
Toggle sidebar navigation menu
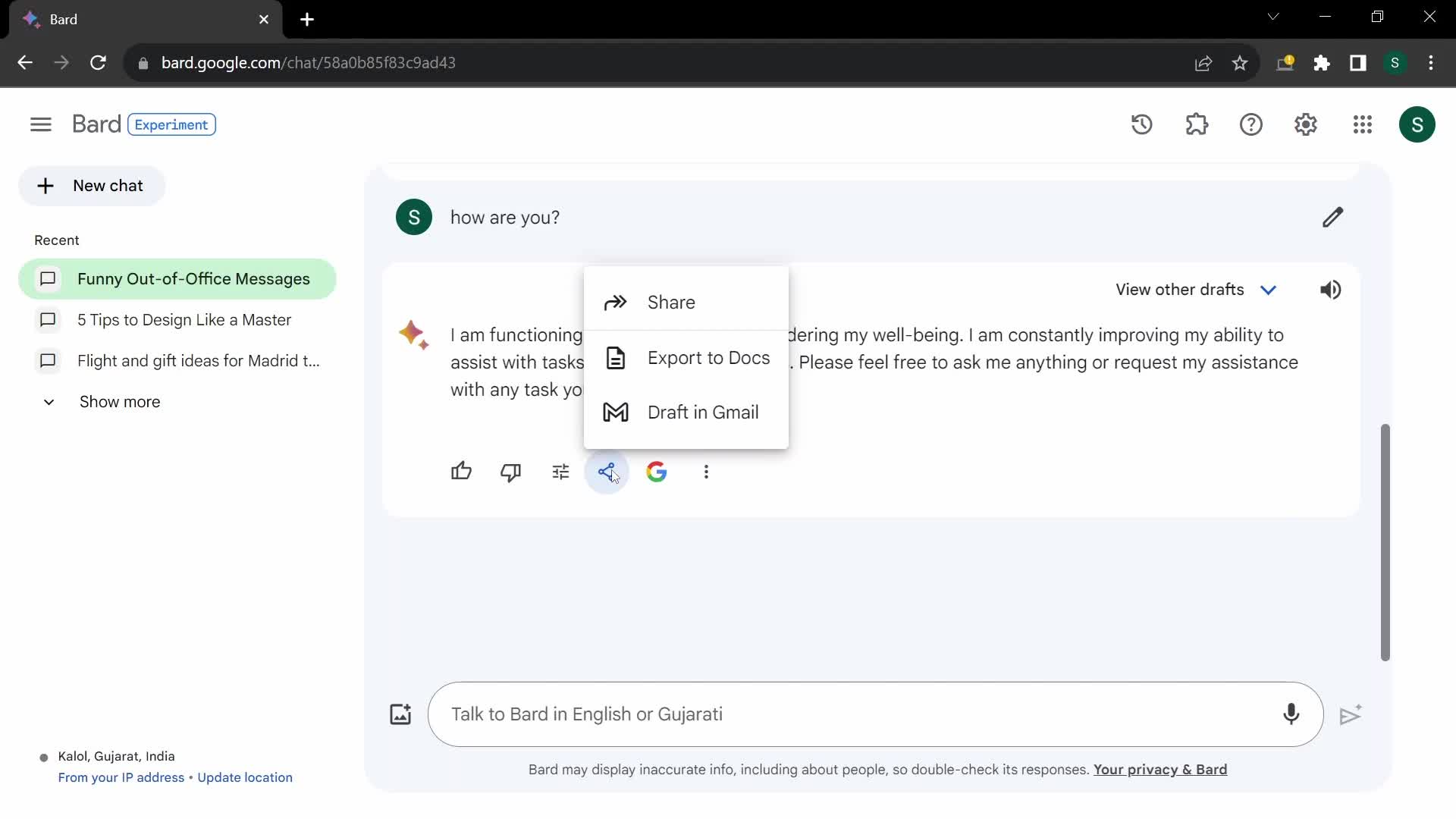pyautogui.click(x=41, y=124)
